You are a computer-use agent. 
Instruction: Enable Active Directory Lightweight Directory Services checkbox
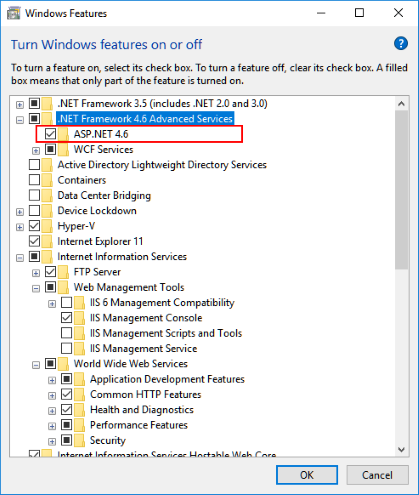[x=34, y=164]
